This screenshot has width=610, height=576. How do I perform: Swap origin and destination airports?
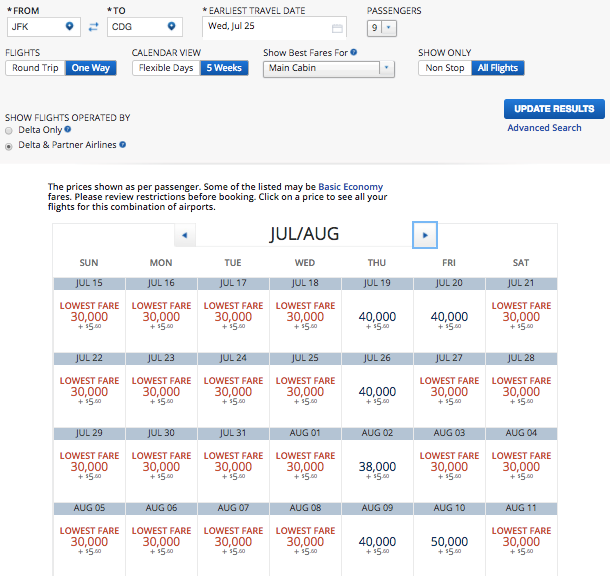point(93,27)
